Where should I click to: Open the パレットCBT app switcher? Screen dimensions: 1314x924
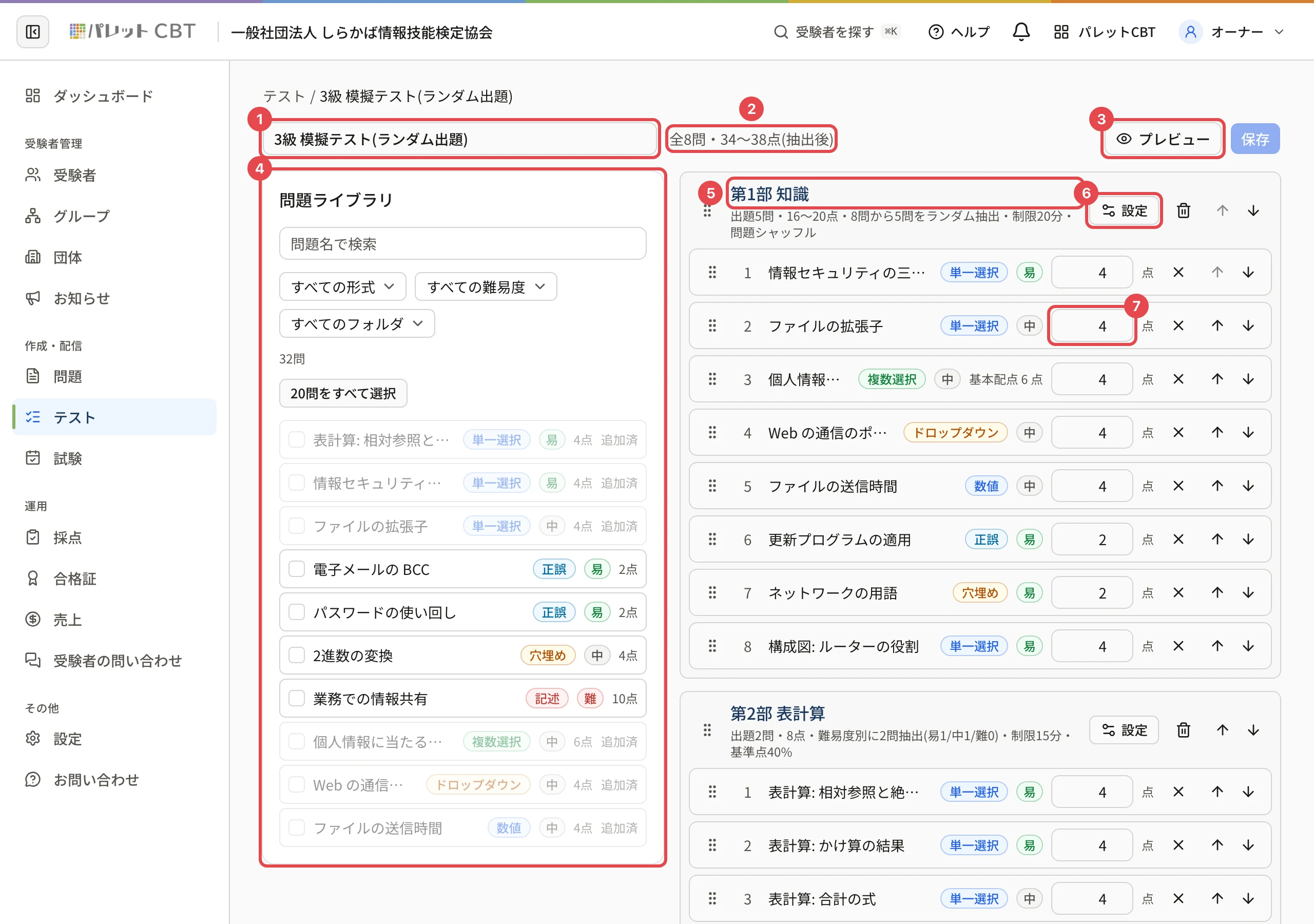(1105, 32)
